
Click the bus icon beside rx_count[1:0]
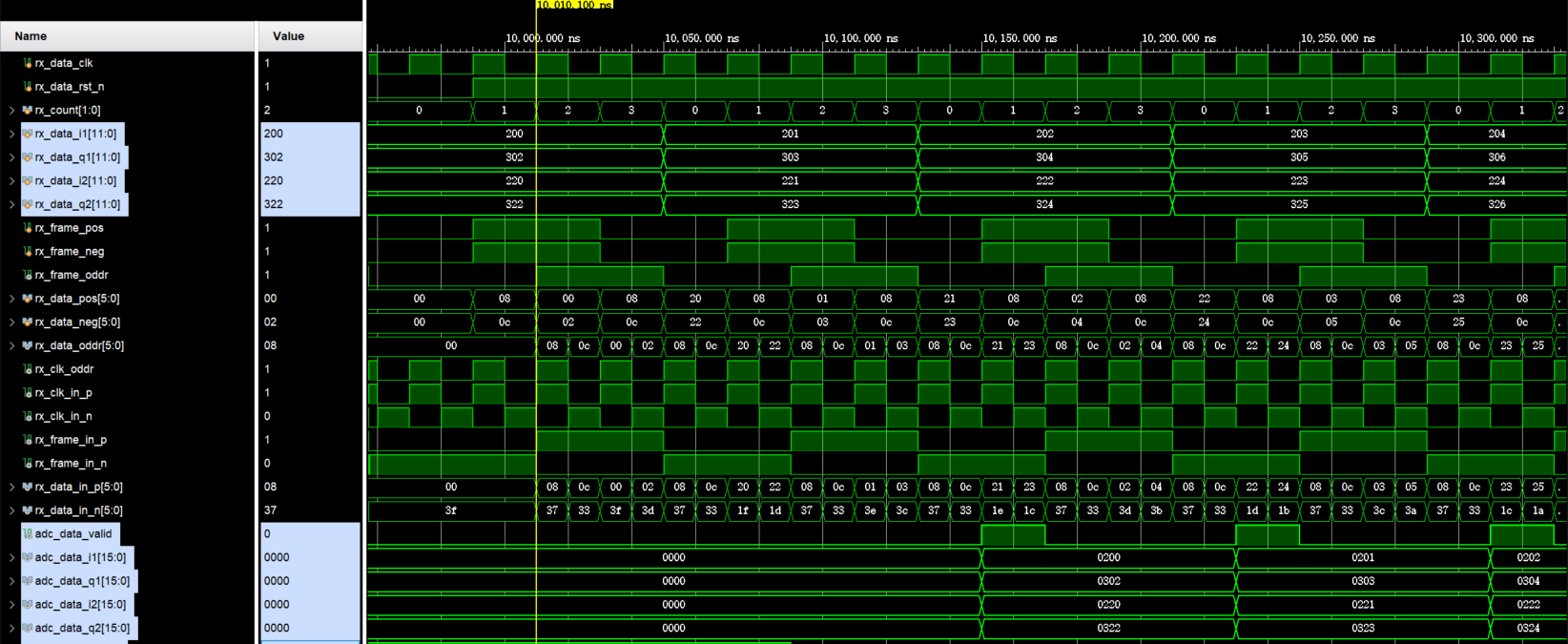(28, 111)
